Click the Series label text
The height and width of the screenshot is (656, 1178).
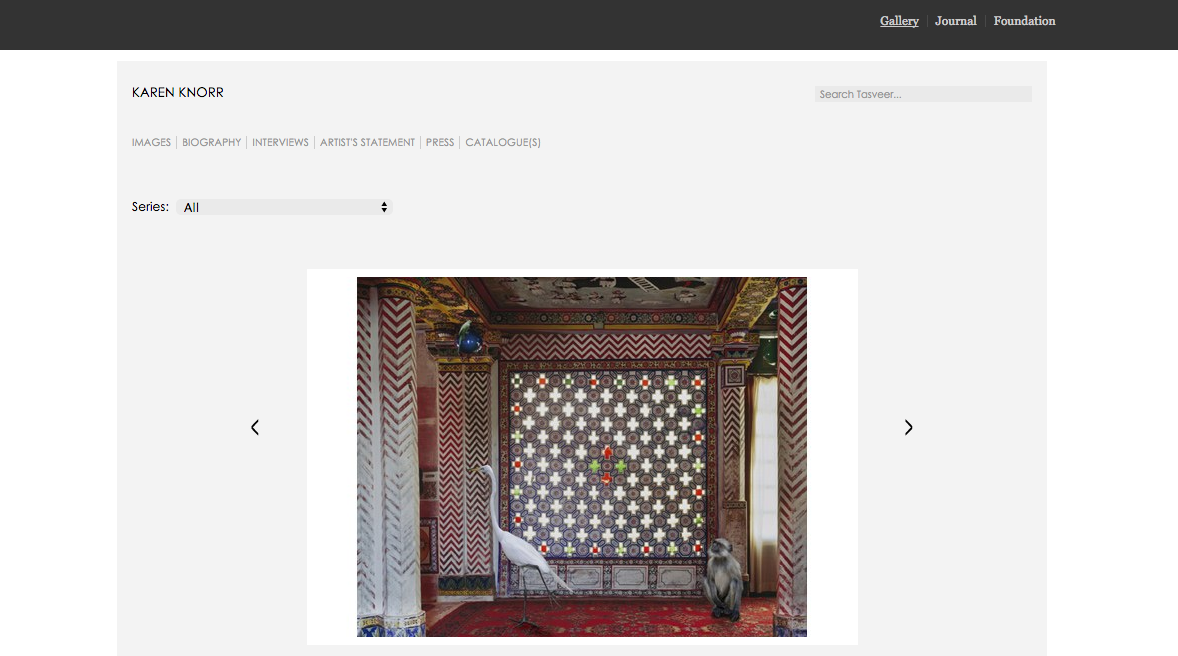click(150, 207)
